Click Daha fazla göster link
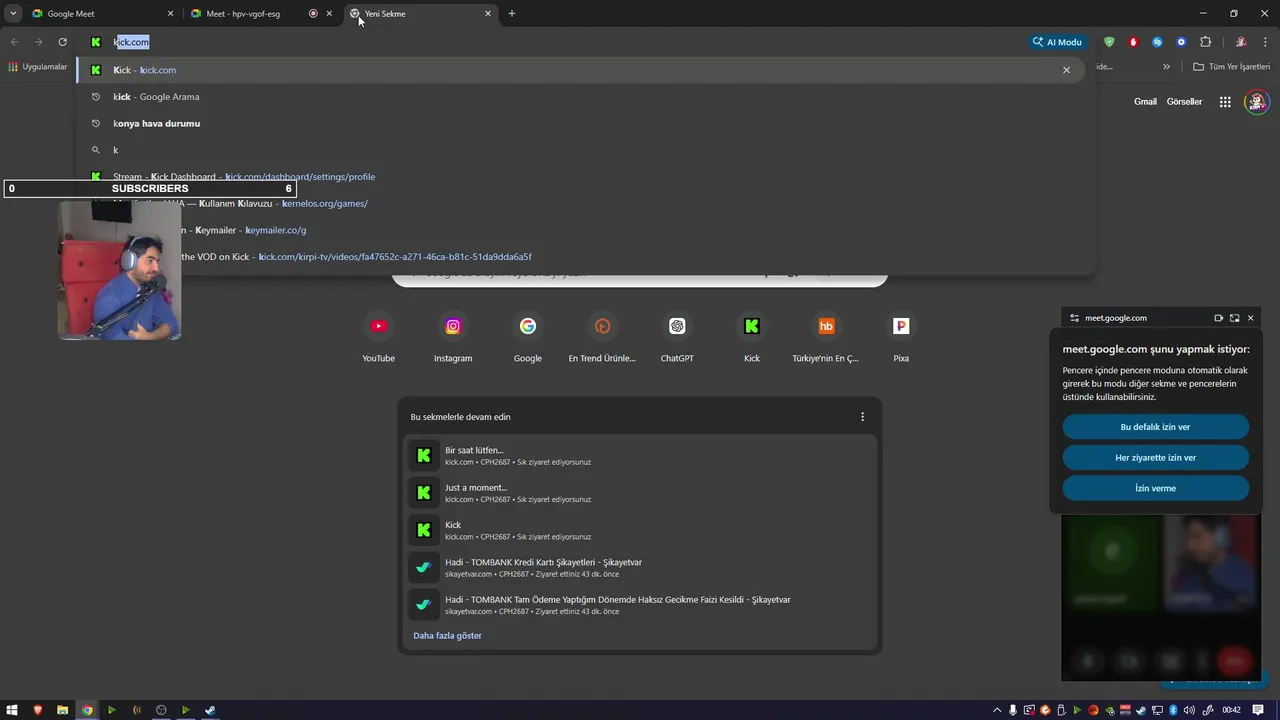This screenshot has width=1280, height=720. tap(447, 636)
